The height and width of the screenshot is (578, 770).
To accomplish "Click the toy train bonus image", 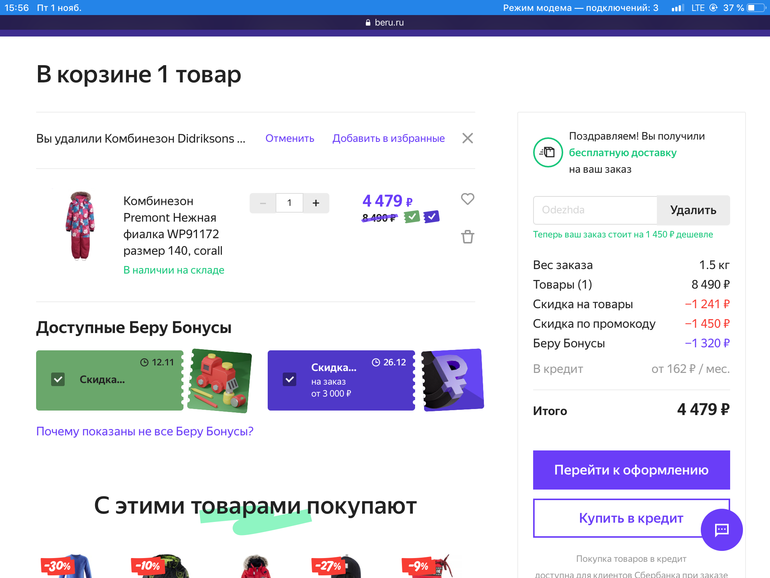I will point(219,380).
